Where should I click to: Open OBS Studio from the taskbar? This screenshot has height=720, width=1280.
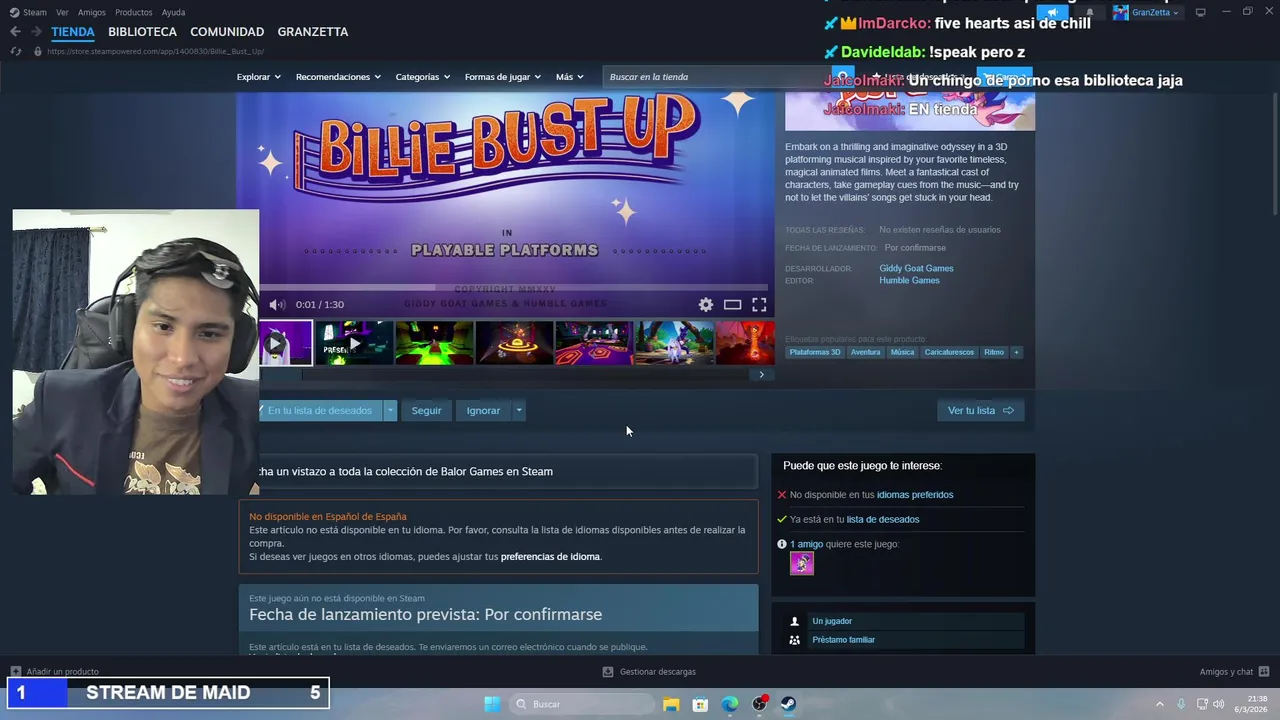click(760, 704)
